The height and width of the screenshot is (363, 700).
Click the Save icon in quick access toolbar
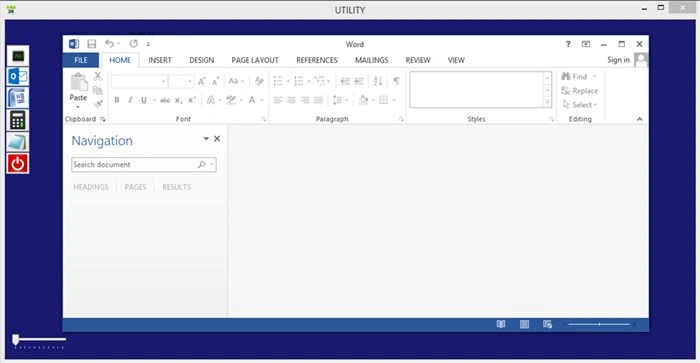[x=92, y=44]
